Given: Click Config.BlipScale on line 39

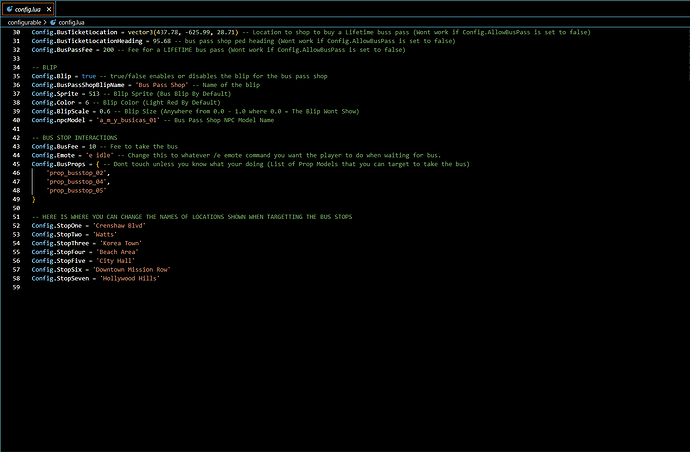Looking at the screenshot, I should (x=60, y=111).
